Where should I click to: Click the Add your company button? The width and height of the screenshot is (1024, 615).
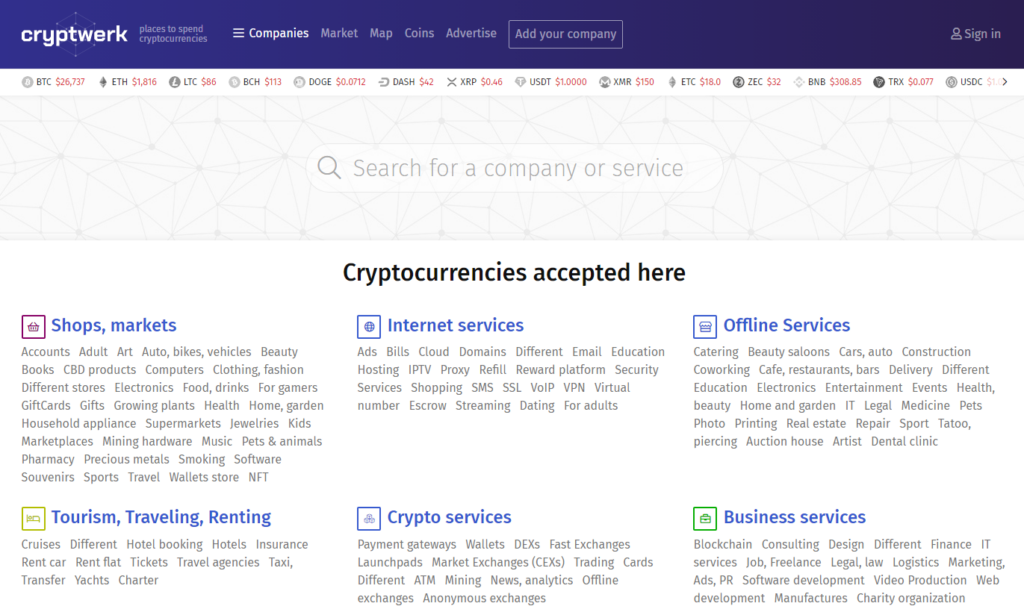pos(566,34)
